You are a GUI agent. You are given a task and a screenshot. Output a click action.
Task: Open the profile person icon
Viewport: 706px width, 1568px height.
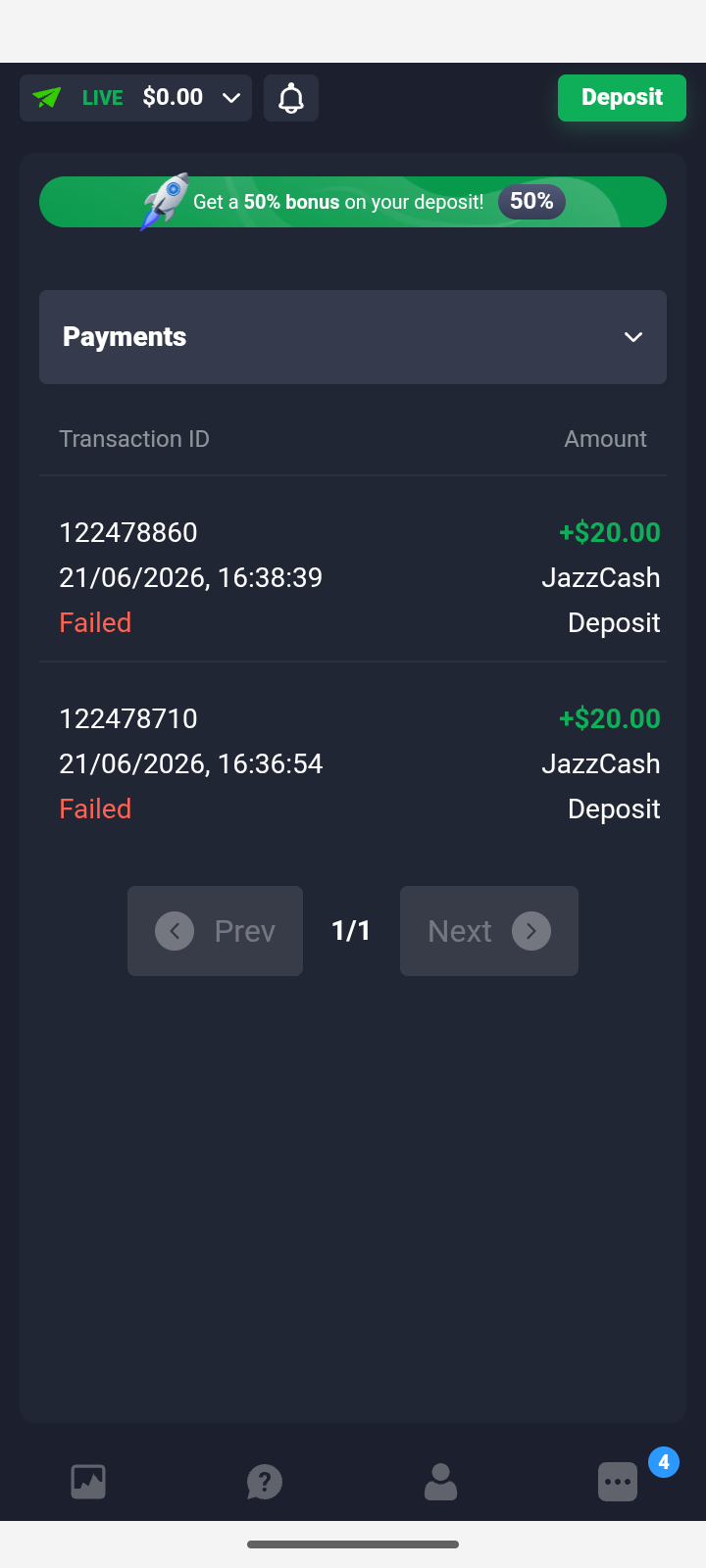click(441, 1482)
